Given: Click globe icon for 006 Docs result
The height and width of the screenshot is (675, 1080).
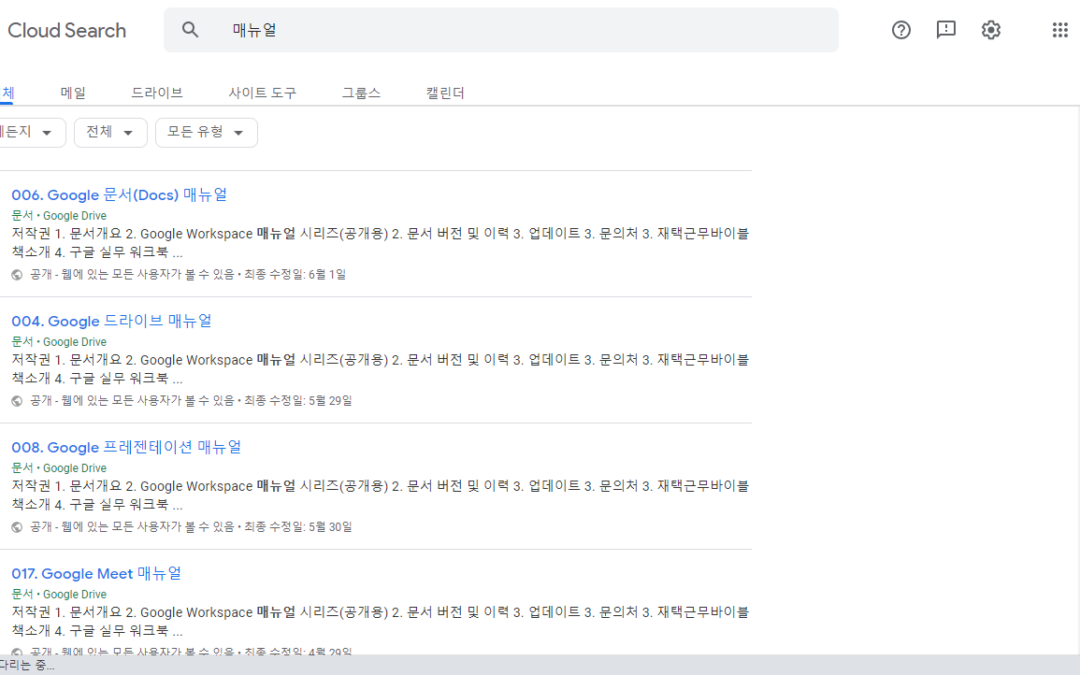Looking at the screenshot, I should pos(17,274).
